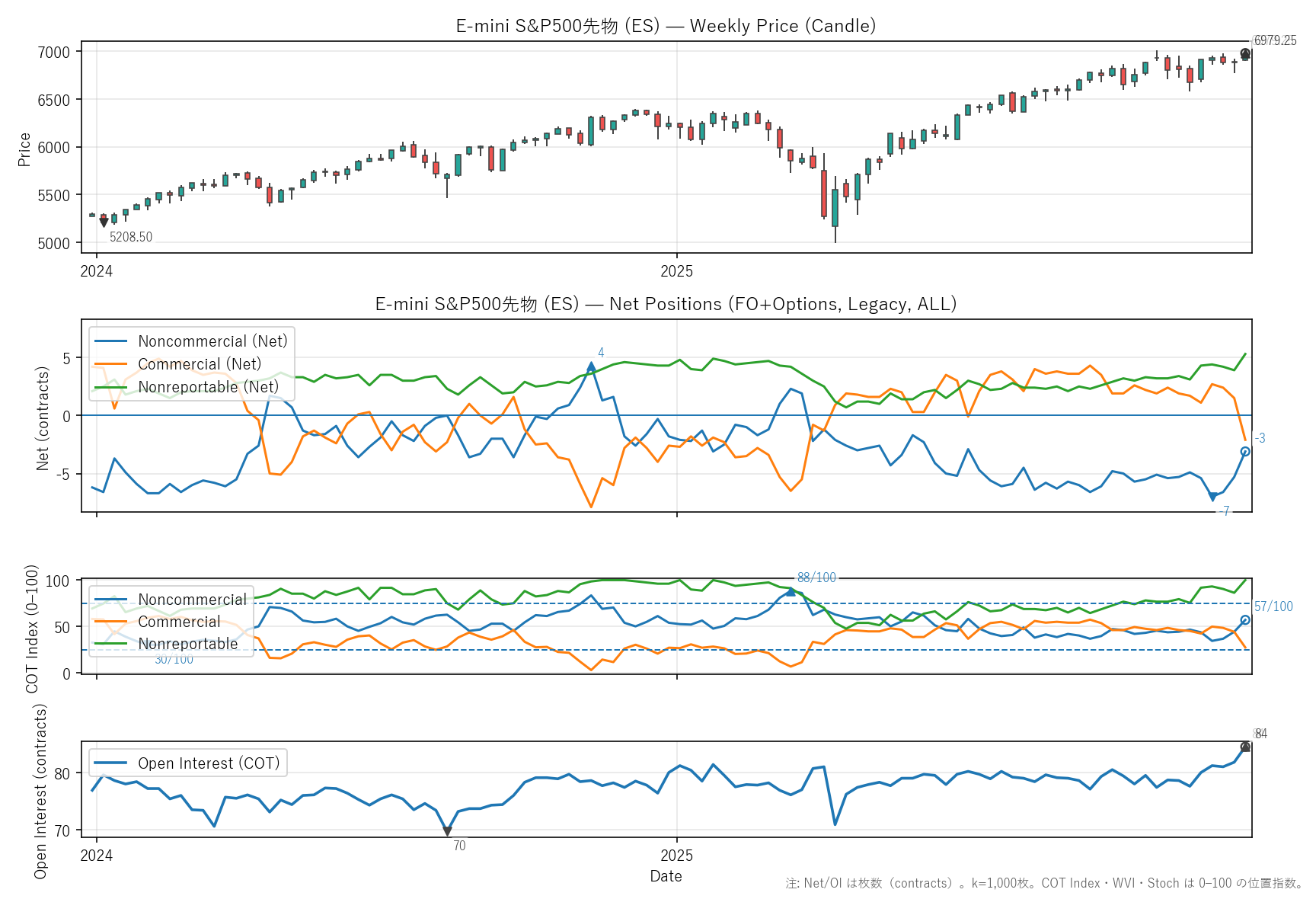The height and width of the screenshot is (899, 1316).
Task: Click the 2025 label on the bottom date axis
Action: tap(676, 856)
